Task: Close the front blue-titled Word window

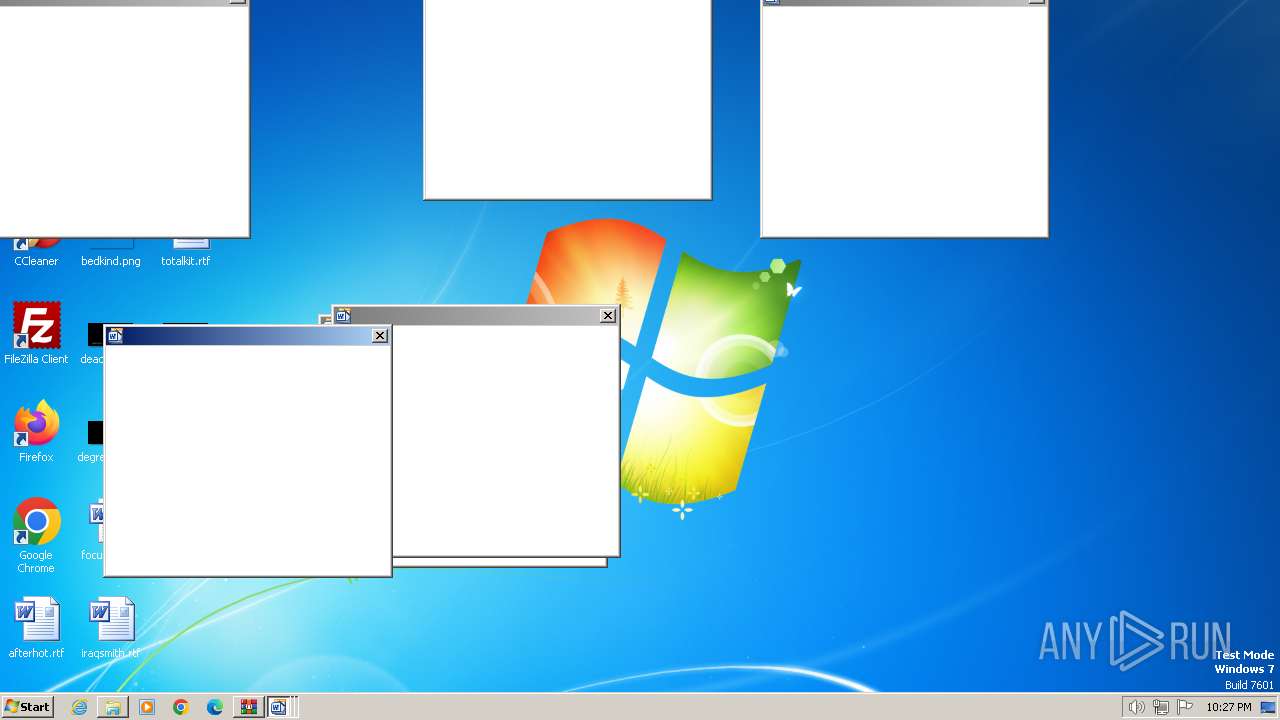Action: [x=380, y=336]
